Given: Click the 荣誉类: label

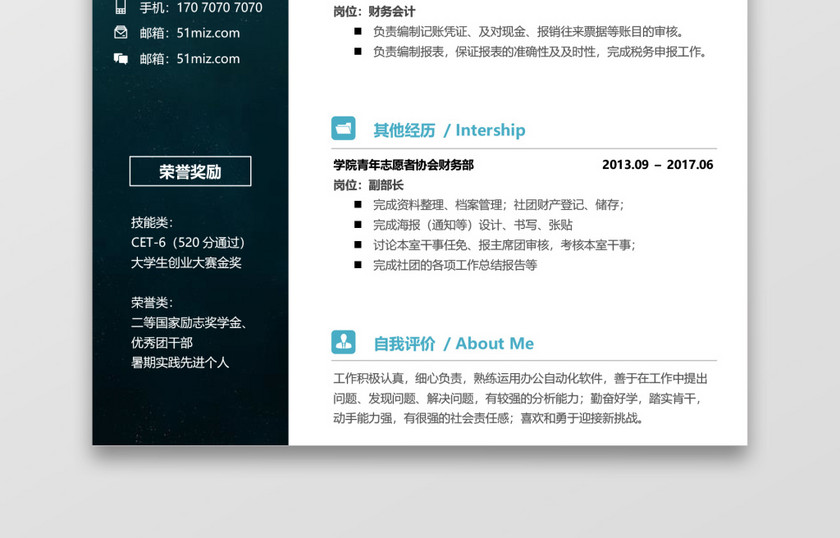Looking at the screenshot, I should coord(152,303).
